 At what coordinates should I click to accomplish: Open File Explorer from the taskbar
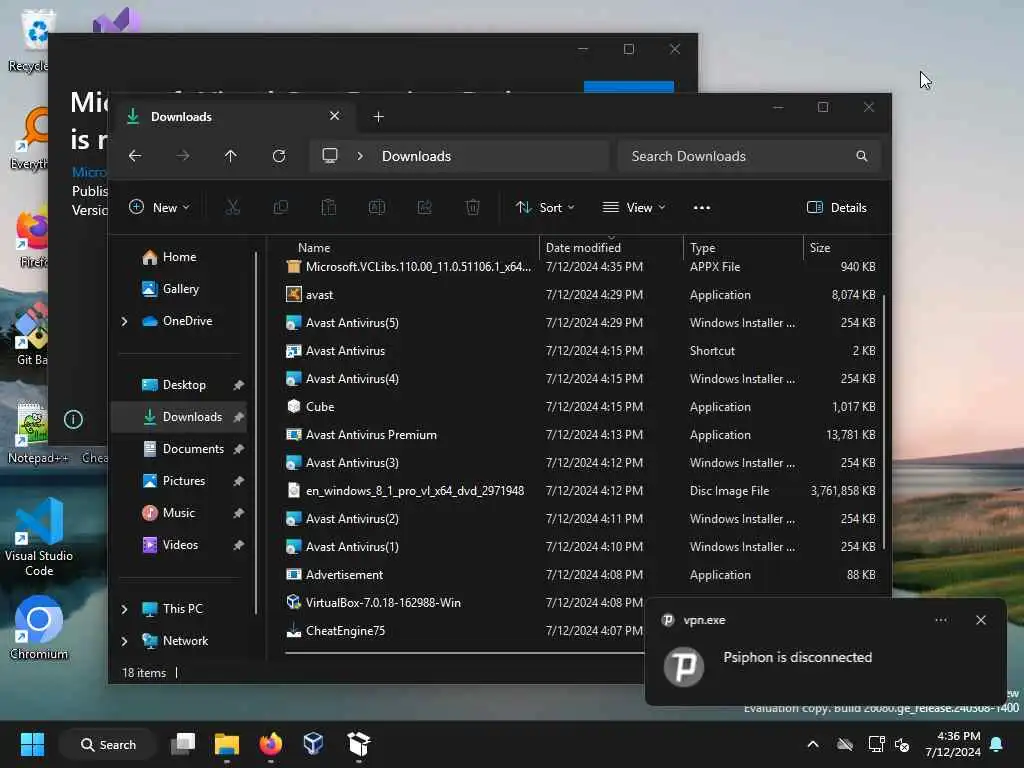pyautogui.click(x=227, y=744)
